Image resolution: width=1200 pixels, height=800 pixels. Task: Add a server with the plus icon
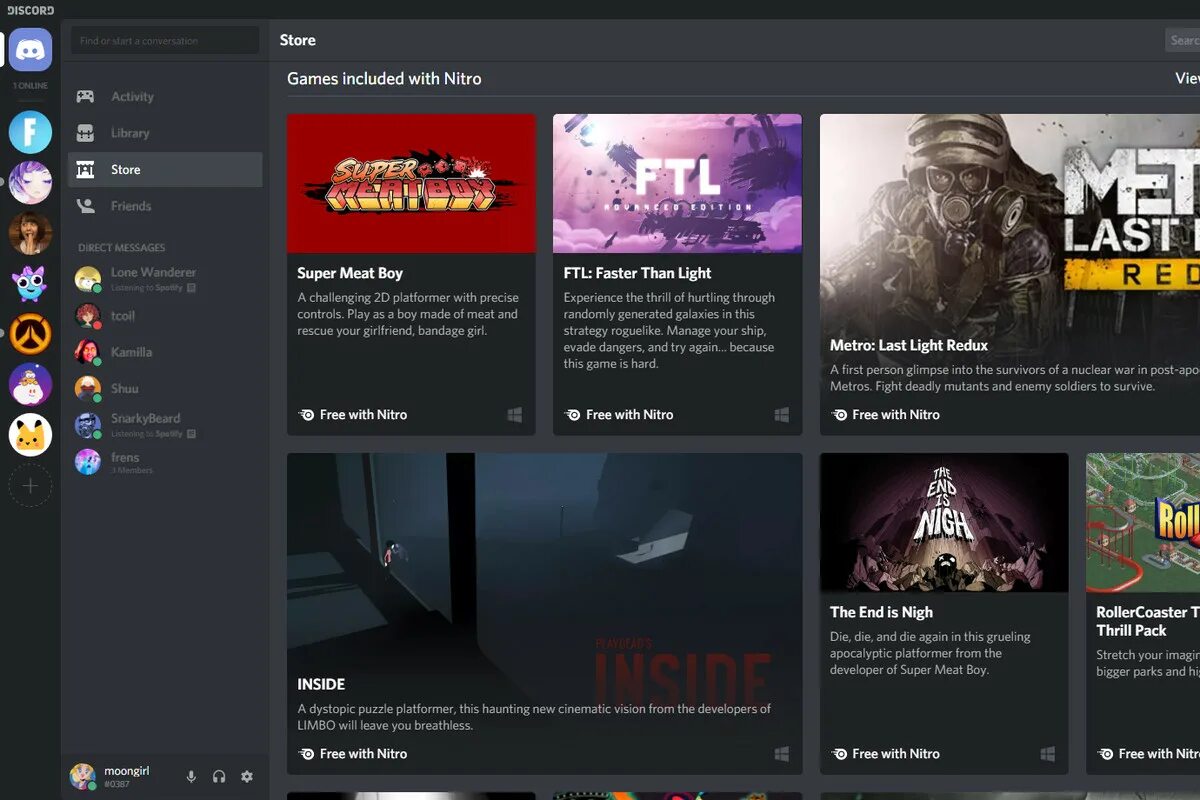point(30,485)
